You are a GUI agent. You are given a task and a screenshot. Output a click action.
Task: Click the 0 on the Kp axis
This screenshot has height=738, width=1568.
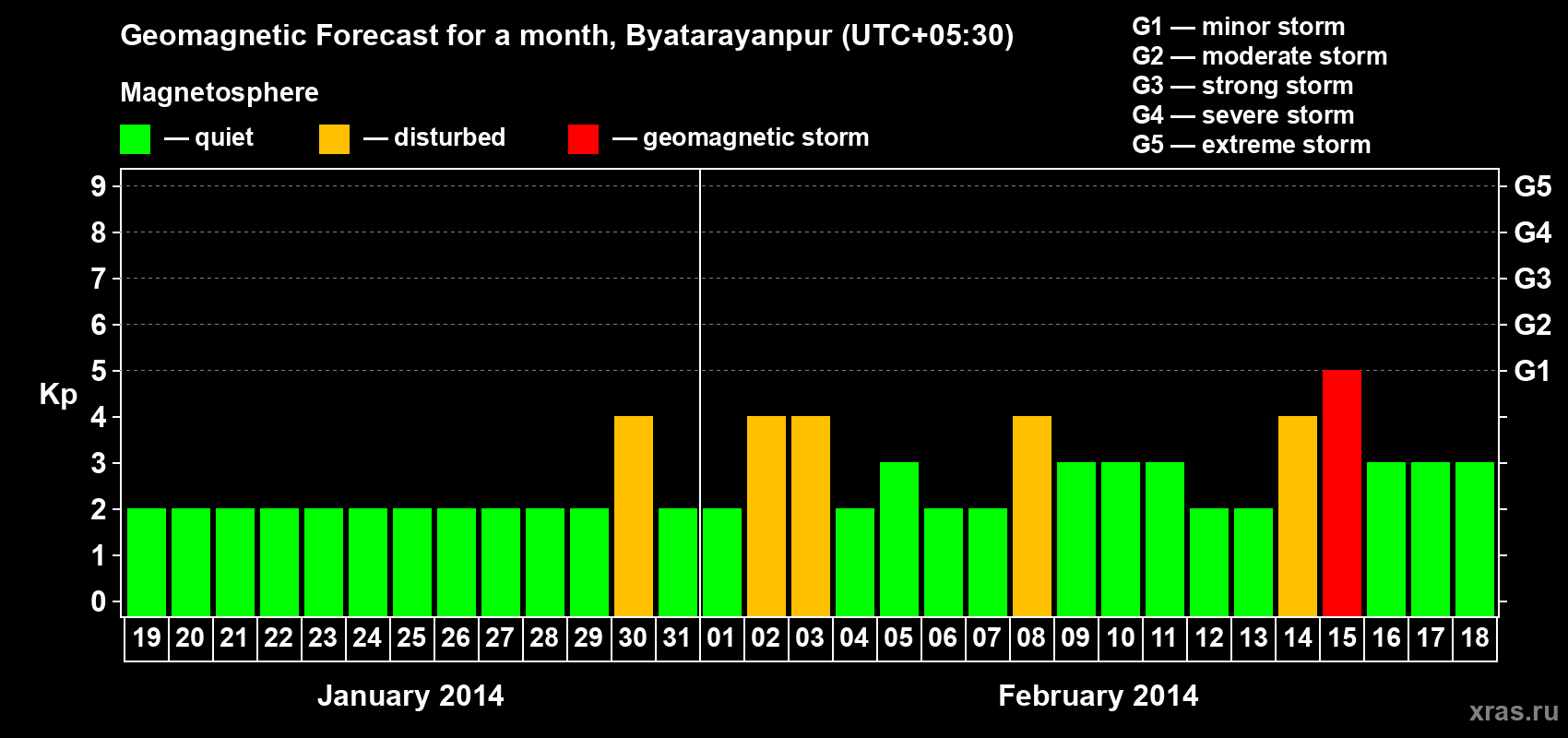(x=99, y=601)
